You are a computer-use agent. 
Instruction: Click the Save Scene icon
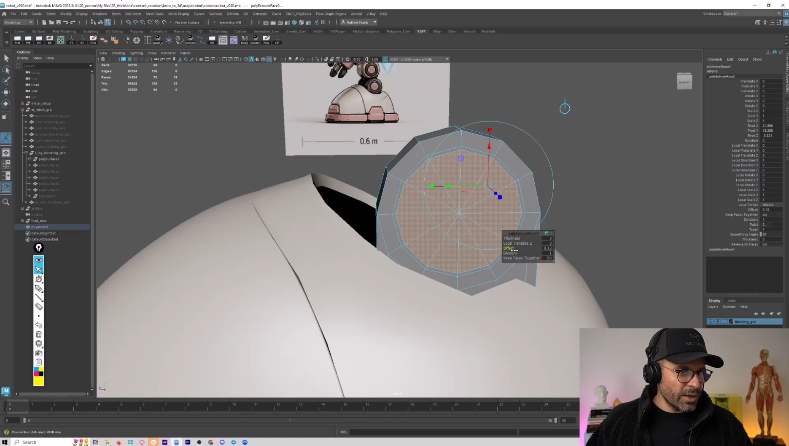coord(58,22)
